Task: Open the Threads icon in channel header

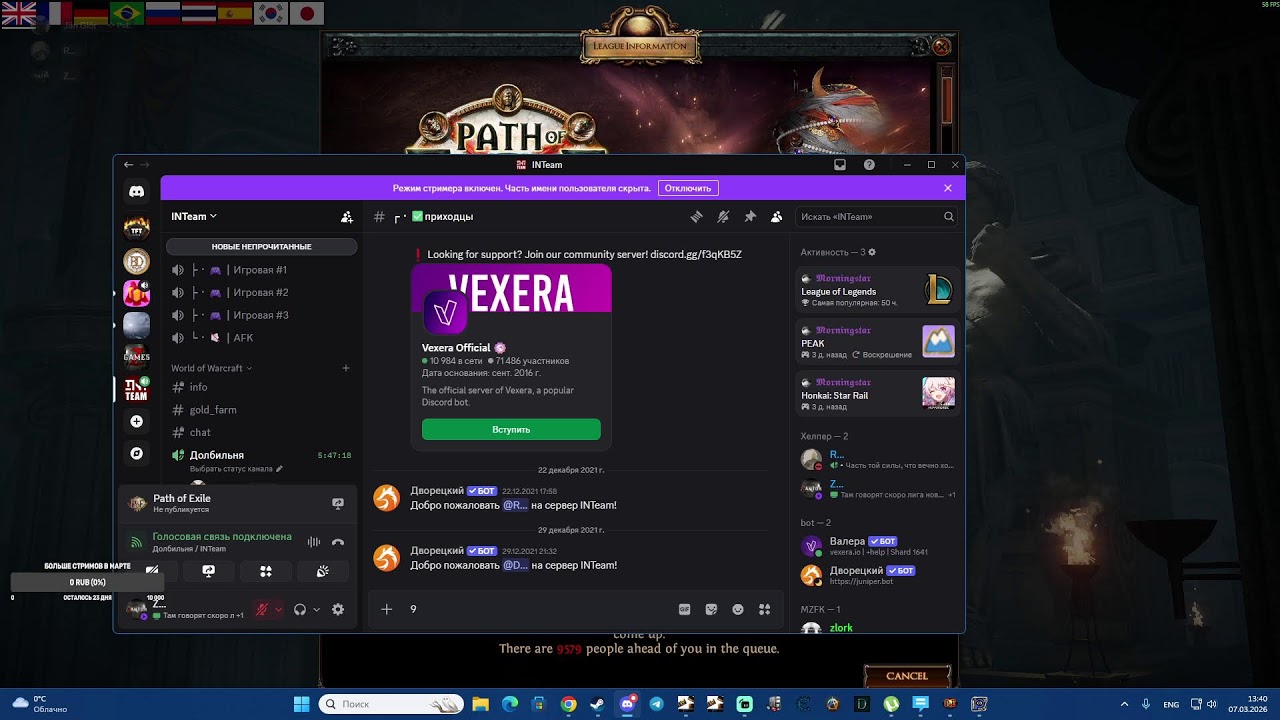Action: point(697,217)
